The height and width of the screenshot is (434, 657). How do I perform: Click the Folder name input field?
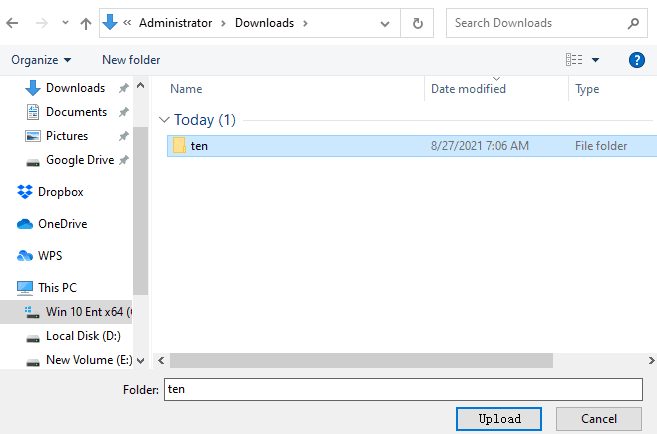[x=402, y=389]
